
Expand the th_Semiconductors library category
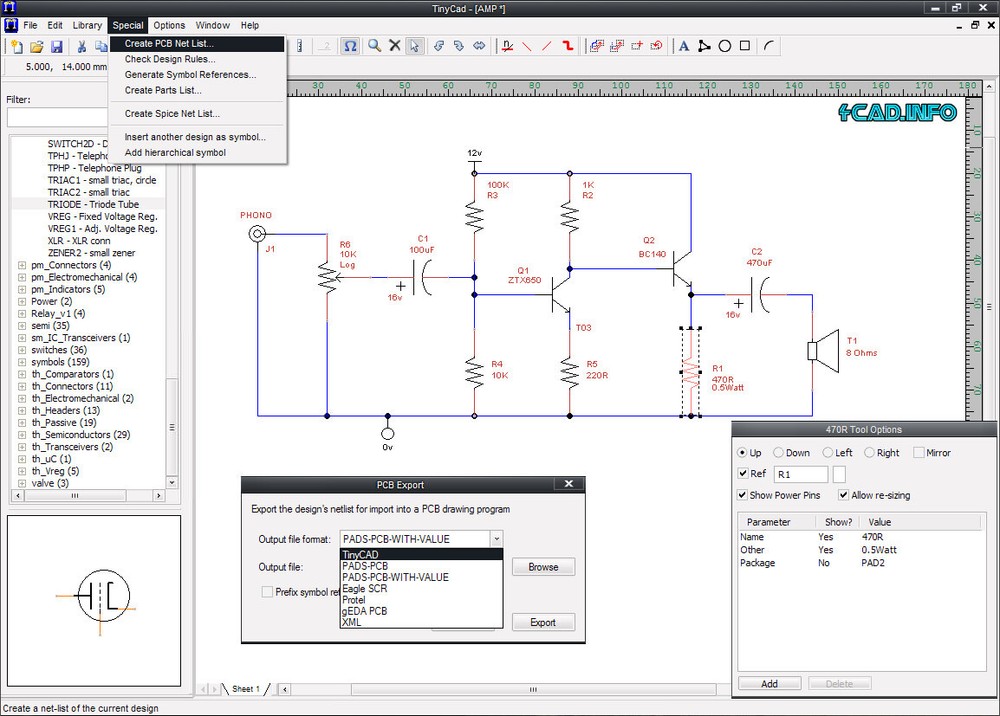[x=22, y=434]
